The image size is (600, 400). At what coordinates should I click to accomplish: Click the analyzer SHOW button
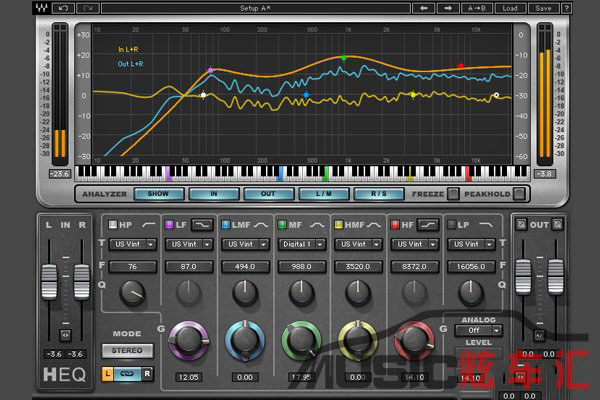(x=159, y=194)
